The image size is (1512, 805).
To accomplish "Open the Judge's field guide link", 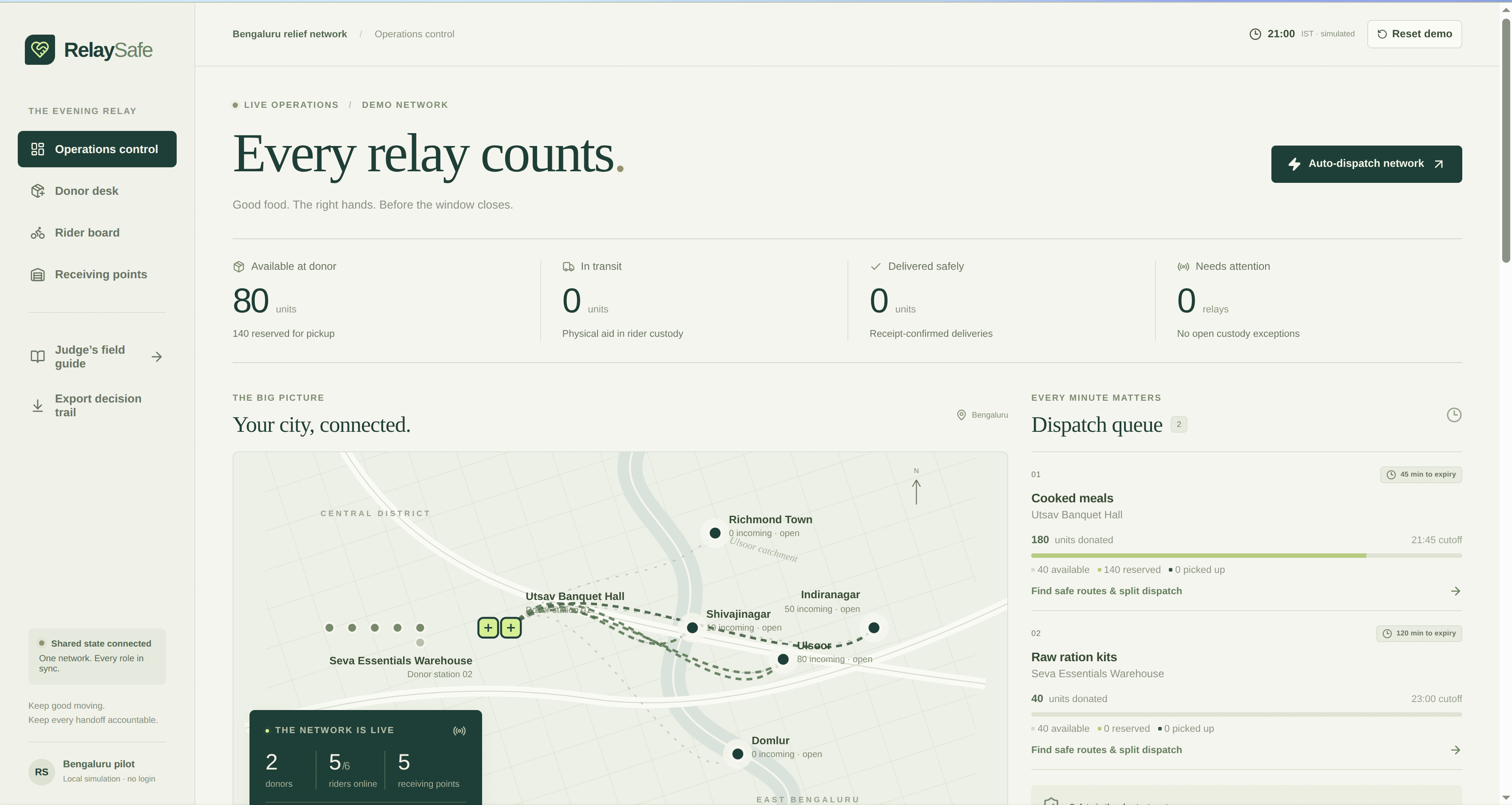I will coord(97,357).
